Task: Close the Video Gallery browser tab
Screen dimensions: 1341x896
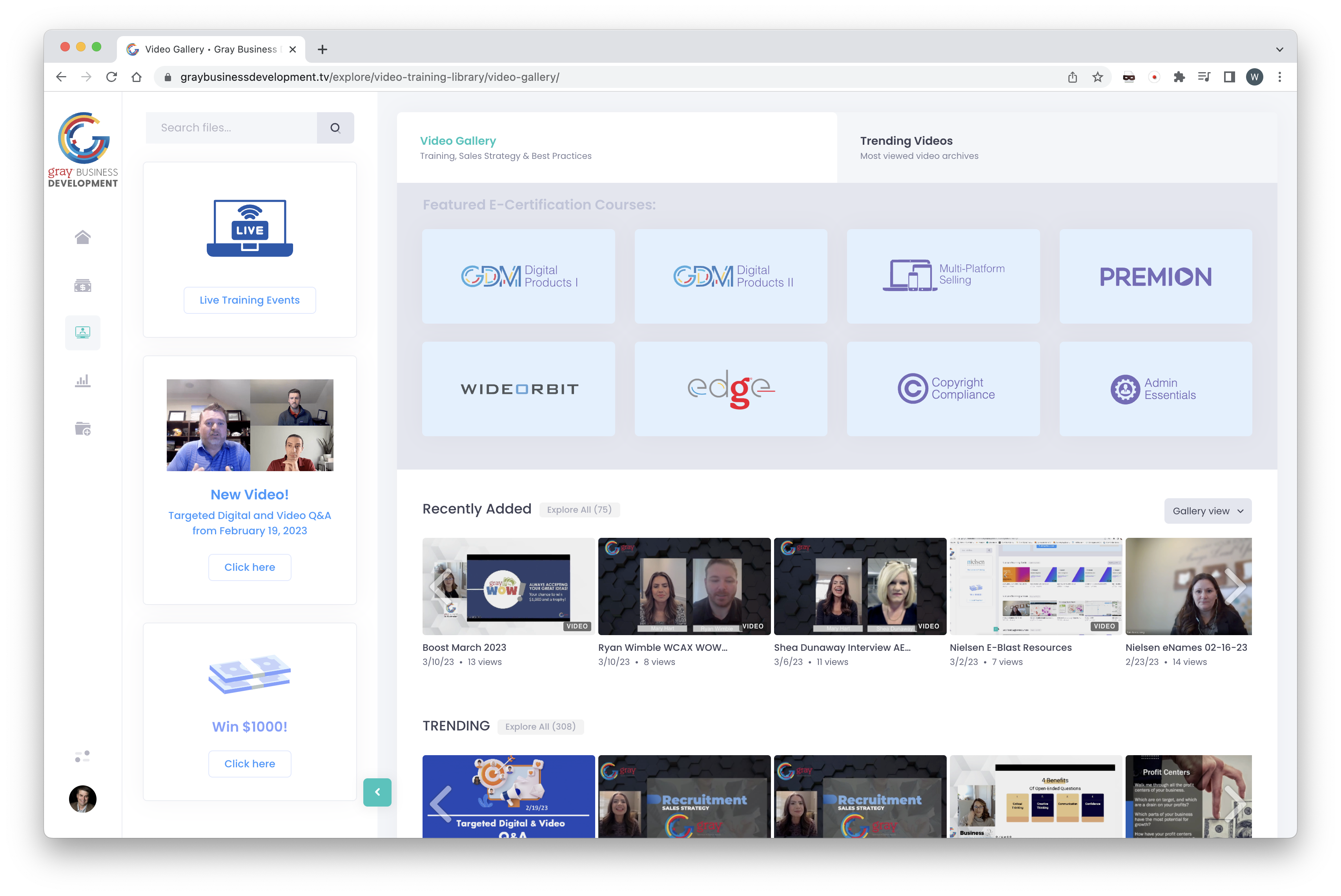Action: point(293,50)
